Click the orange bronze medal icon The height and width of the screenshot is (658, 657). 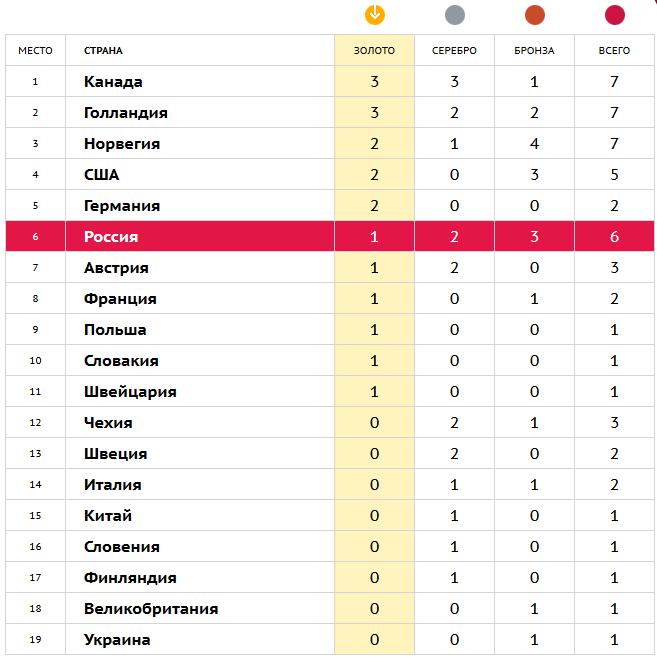click(535, 14)
